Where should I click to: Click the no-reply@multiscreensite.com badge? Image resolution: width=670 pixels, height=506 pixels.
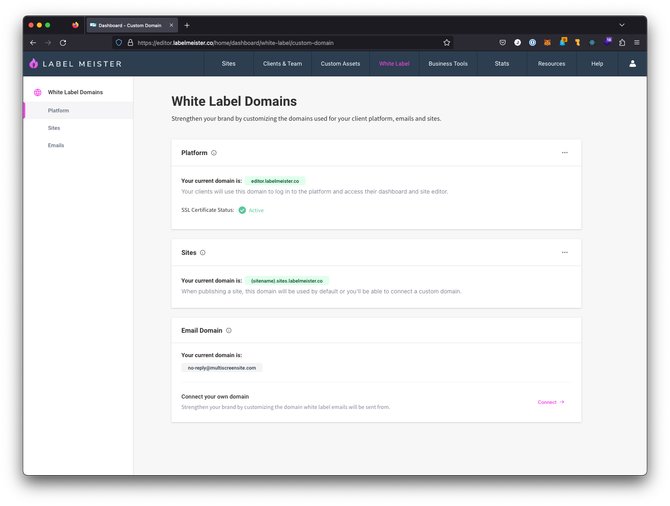point(222,368)
